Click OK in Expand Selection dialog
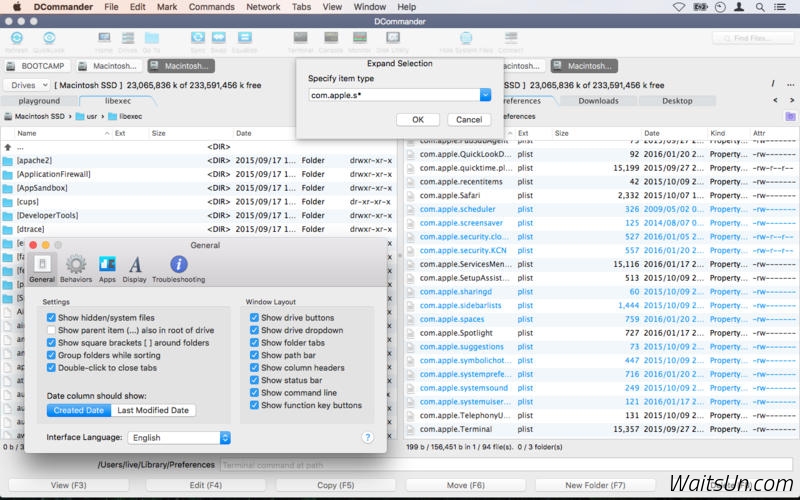 [x=418, y=119]
